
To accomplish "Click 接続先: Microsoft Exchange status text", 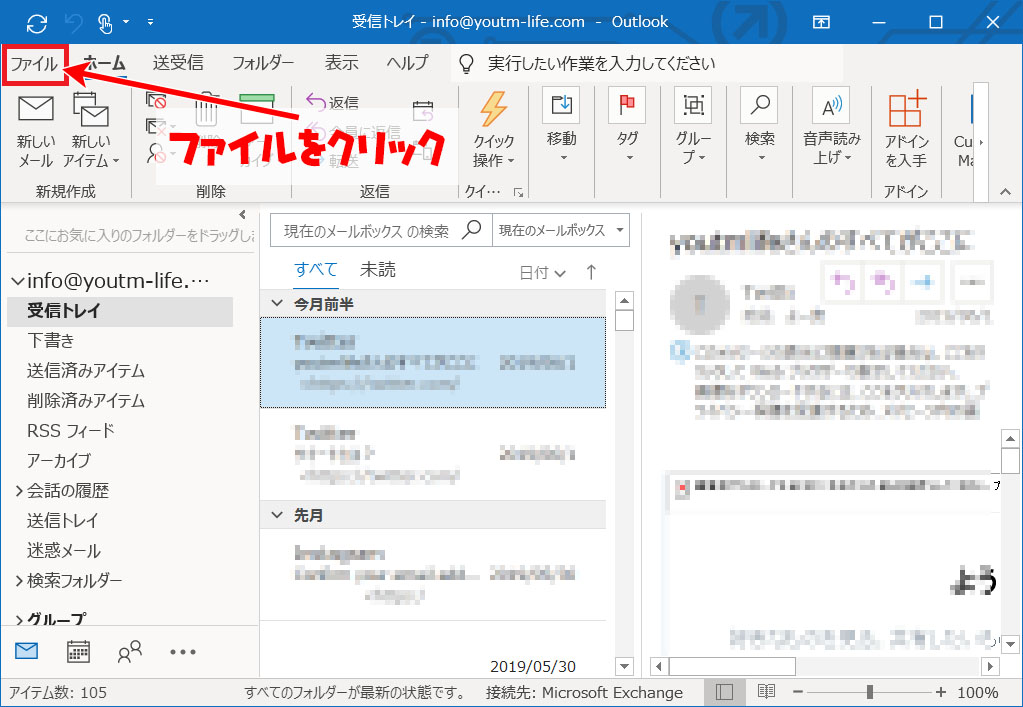I will pyautogui.click(x=584, y=693).
